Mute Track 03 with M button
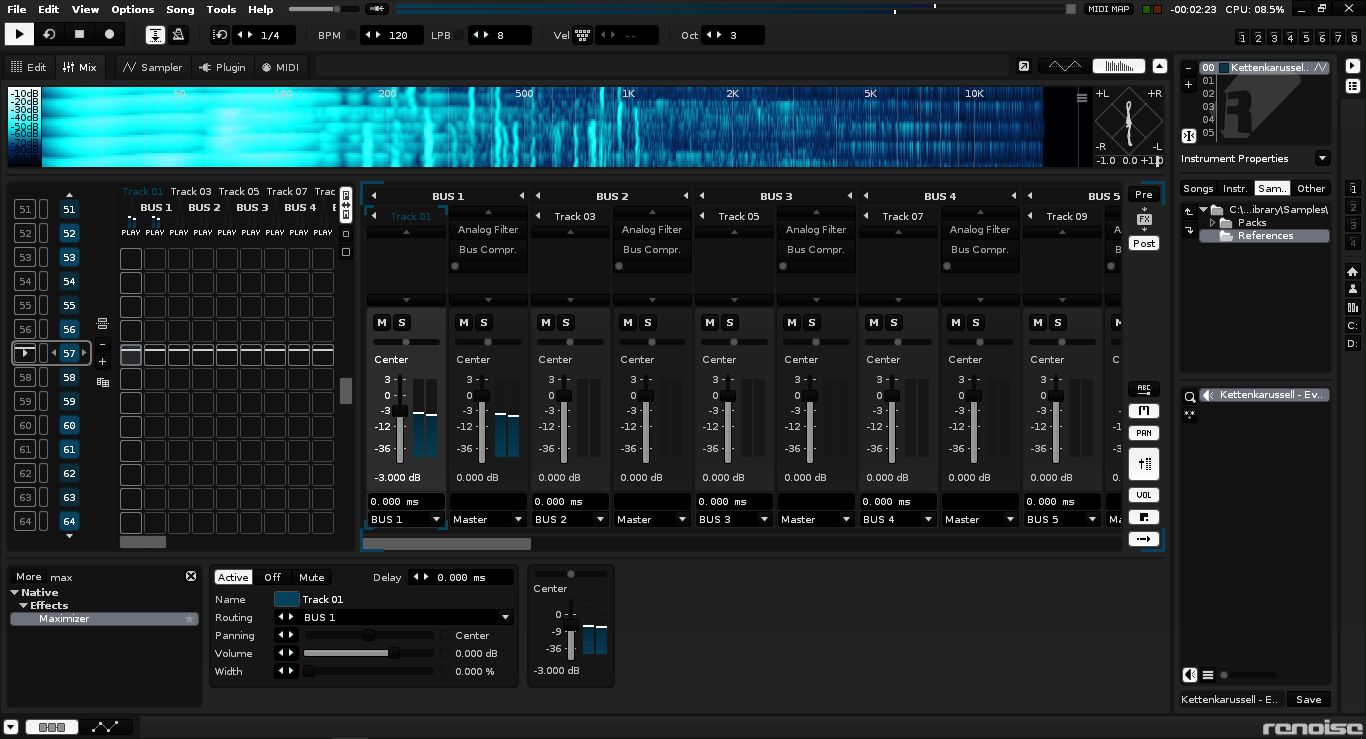The height and width of the screenshot is (739, 1366). click(x=545, y=322)
